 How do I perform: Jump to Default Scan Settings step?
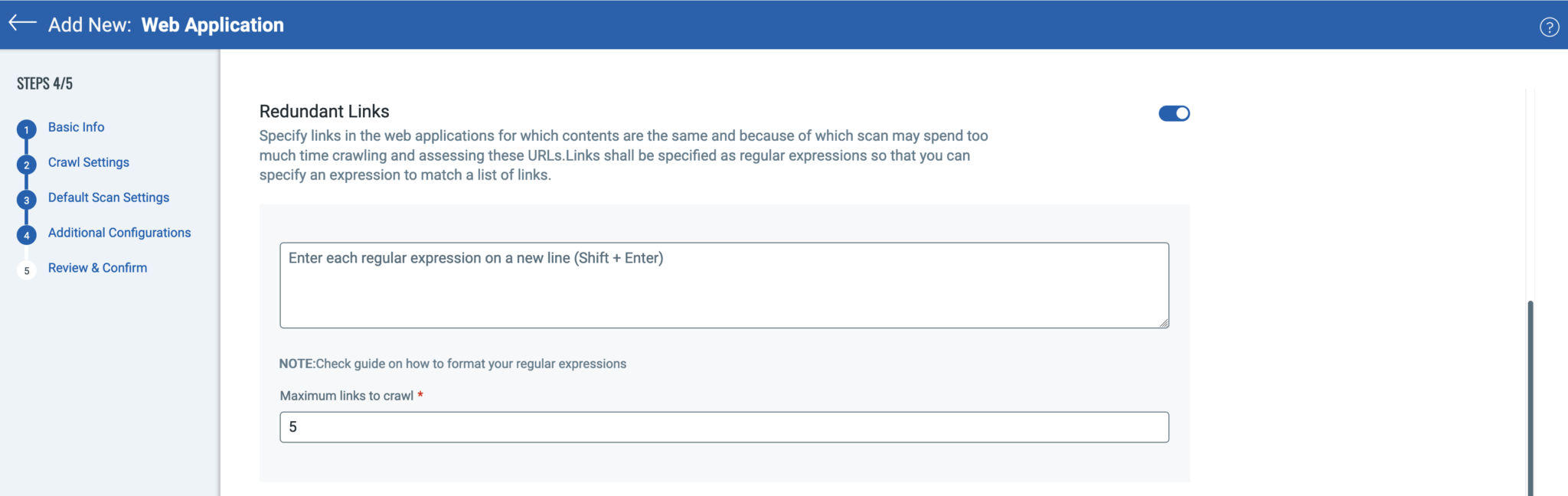(x=108, y=197)
